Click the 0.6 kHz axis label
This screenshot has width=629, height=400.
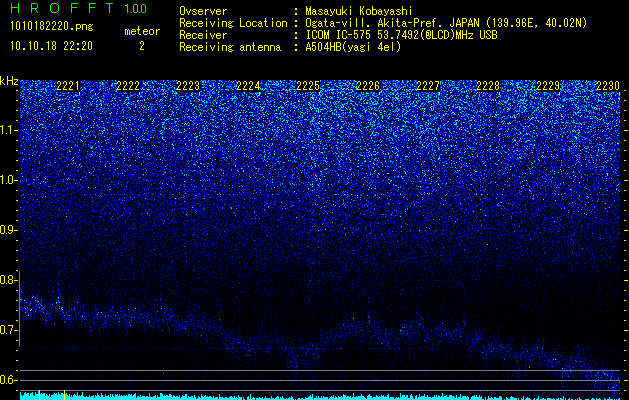(x=8, y=380)
